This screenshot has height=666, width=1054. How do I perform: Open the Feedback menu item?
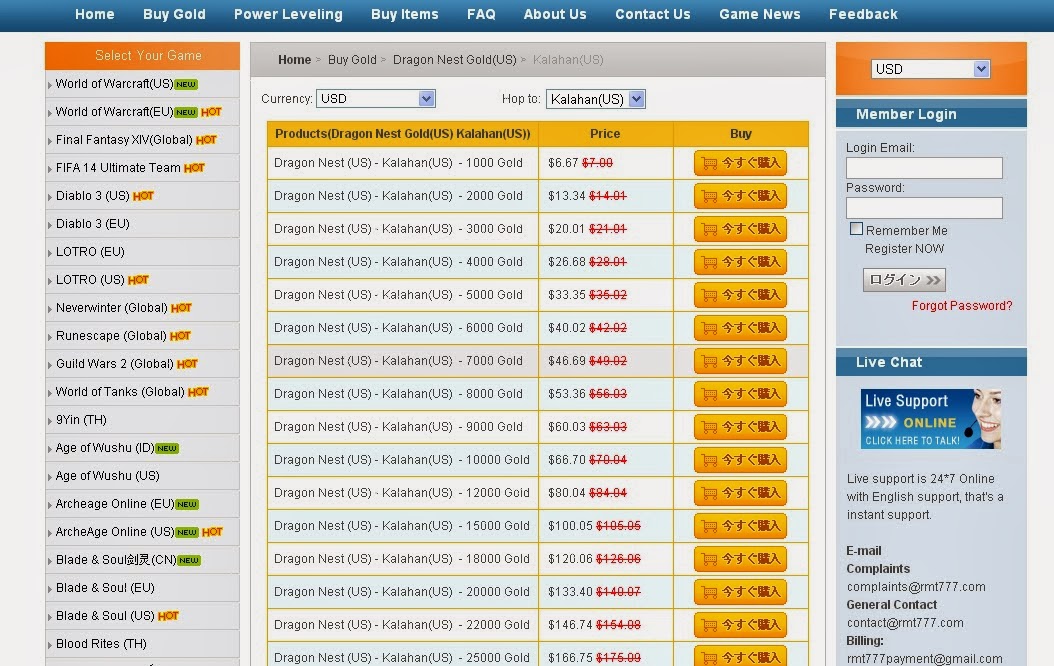pyautogui.click(x=863, y=14)
